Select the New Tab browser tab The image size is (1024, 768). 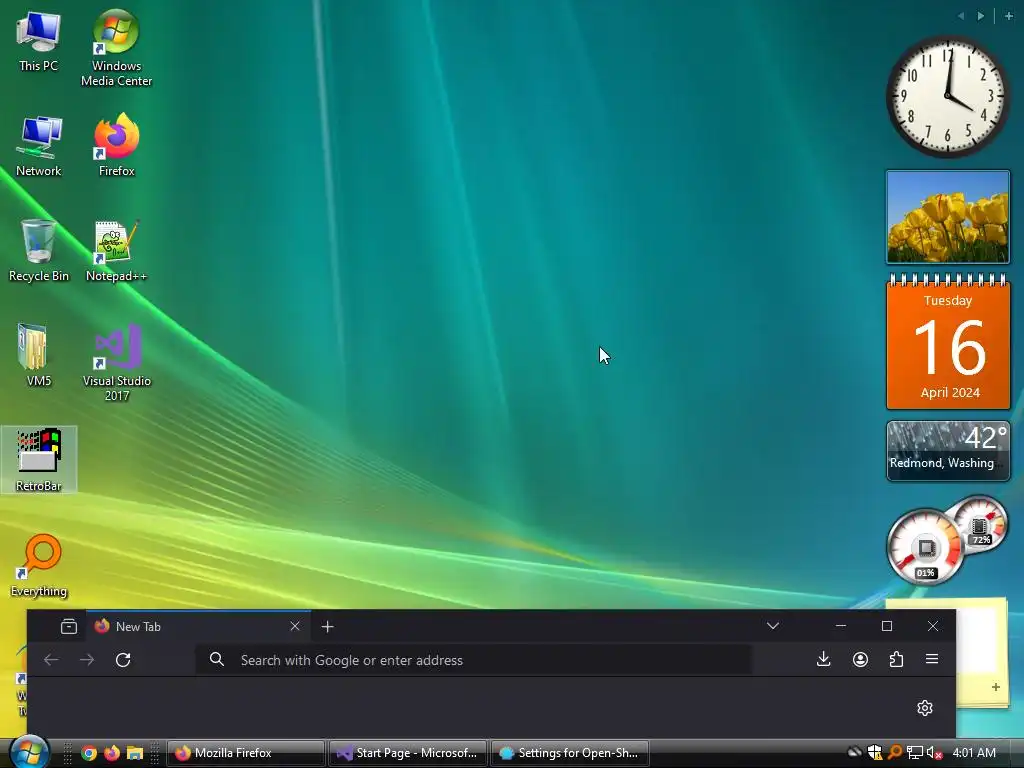199,626
